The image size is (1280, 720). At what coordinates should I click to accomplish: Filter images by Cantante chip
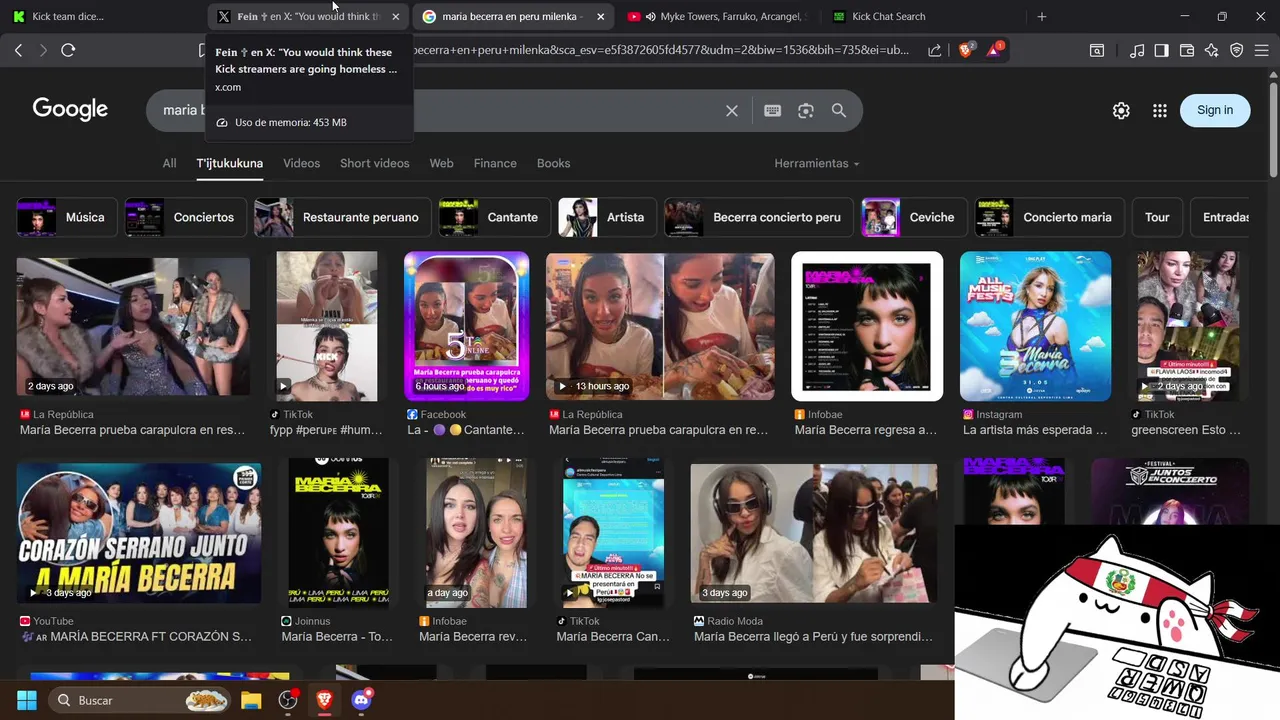pos(495,217)
